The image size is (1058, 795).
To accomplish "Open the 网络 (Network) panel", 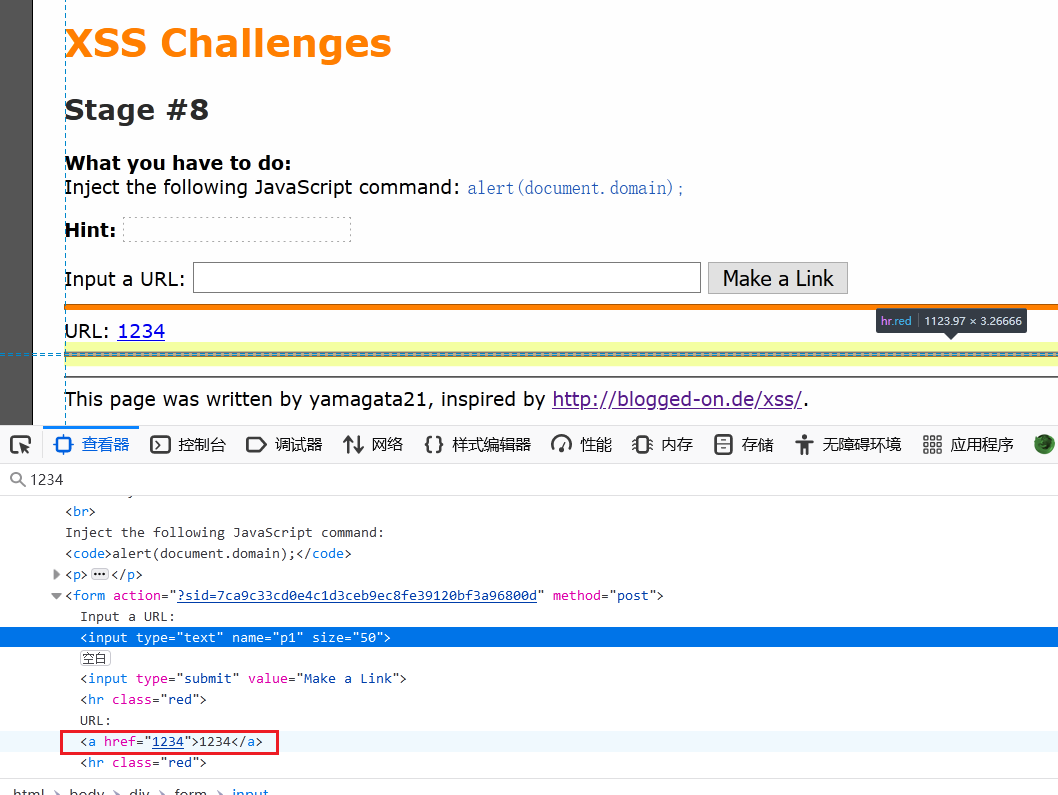I will [x=372, y=444].
